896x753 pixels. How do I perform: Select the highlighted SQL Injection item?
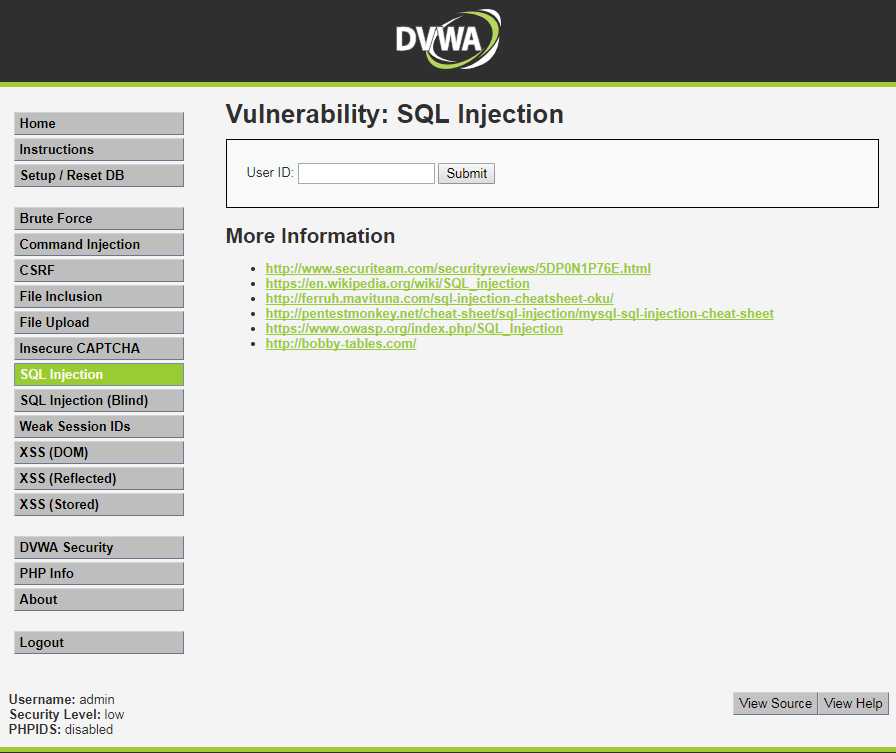(99, 374)
